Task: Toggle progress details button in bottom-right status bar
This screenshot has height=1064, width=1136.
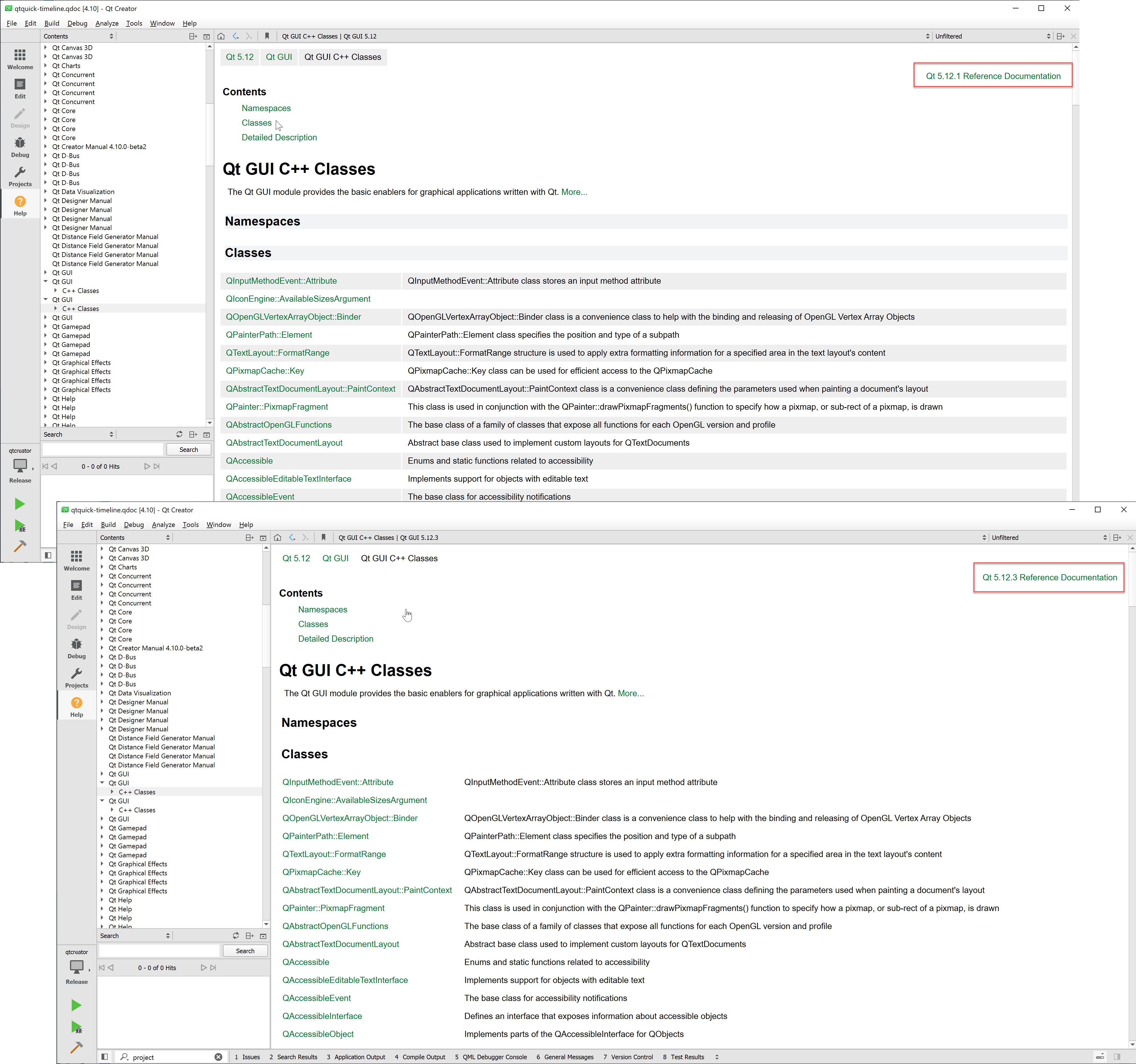Action: pyautogui.click(x=1099, y=1057)
